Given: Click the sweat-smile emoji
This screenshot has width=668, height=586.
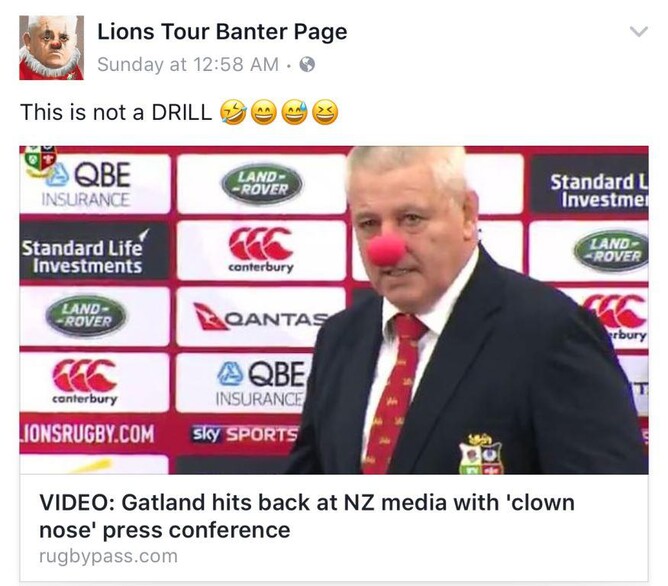Looking at the screenshot, I should (295, 113).
